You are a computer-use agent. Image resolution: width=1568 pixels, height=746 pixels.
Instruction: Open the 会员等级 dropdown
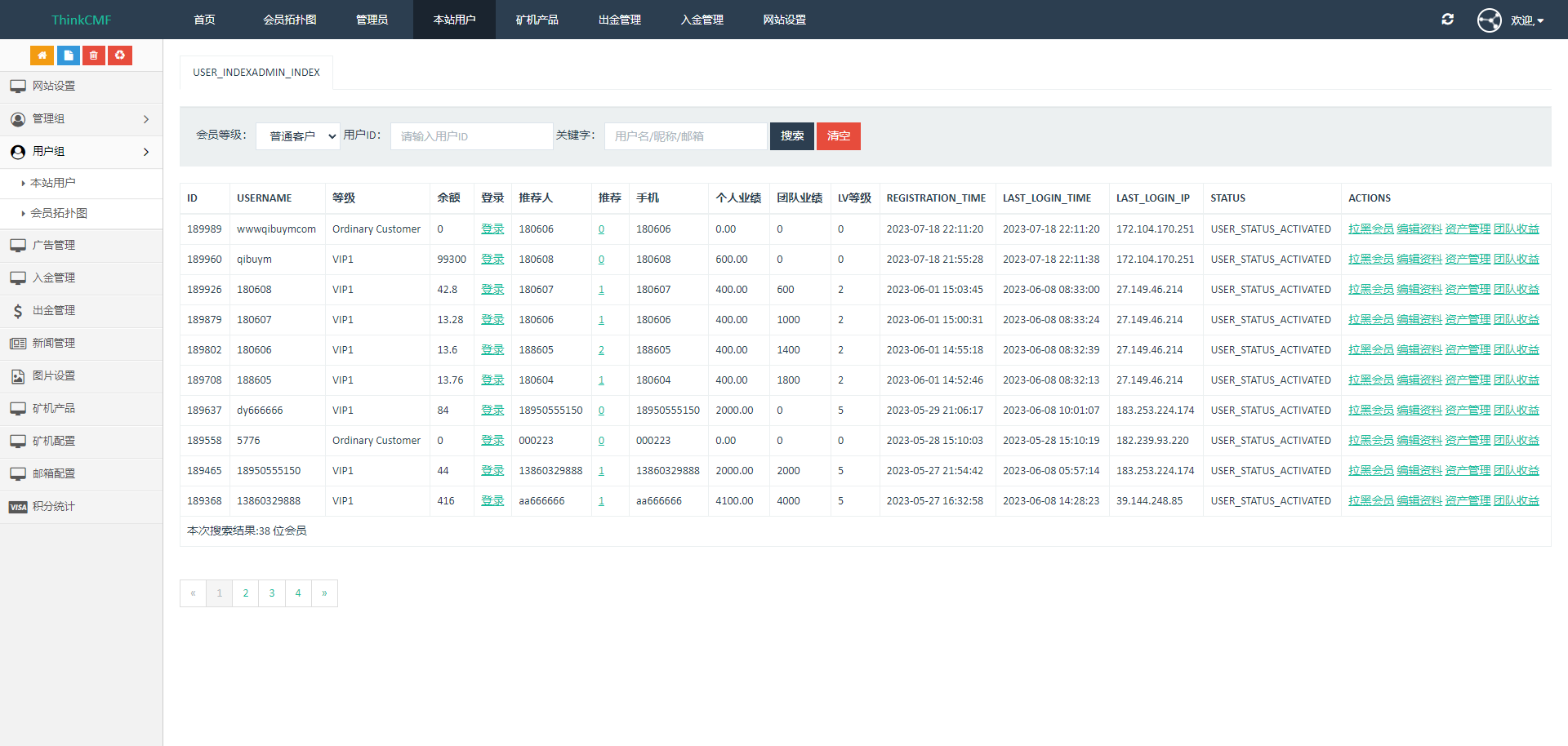click(298, 136)
